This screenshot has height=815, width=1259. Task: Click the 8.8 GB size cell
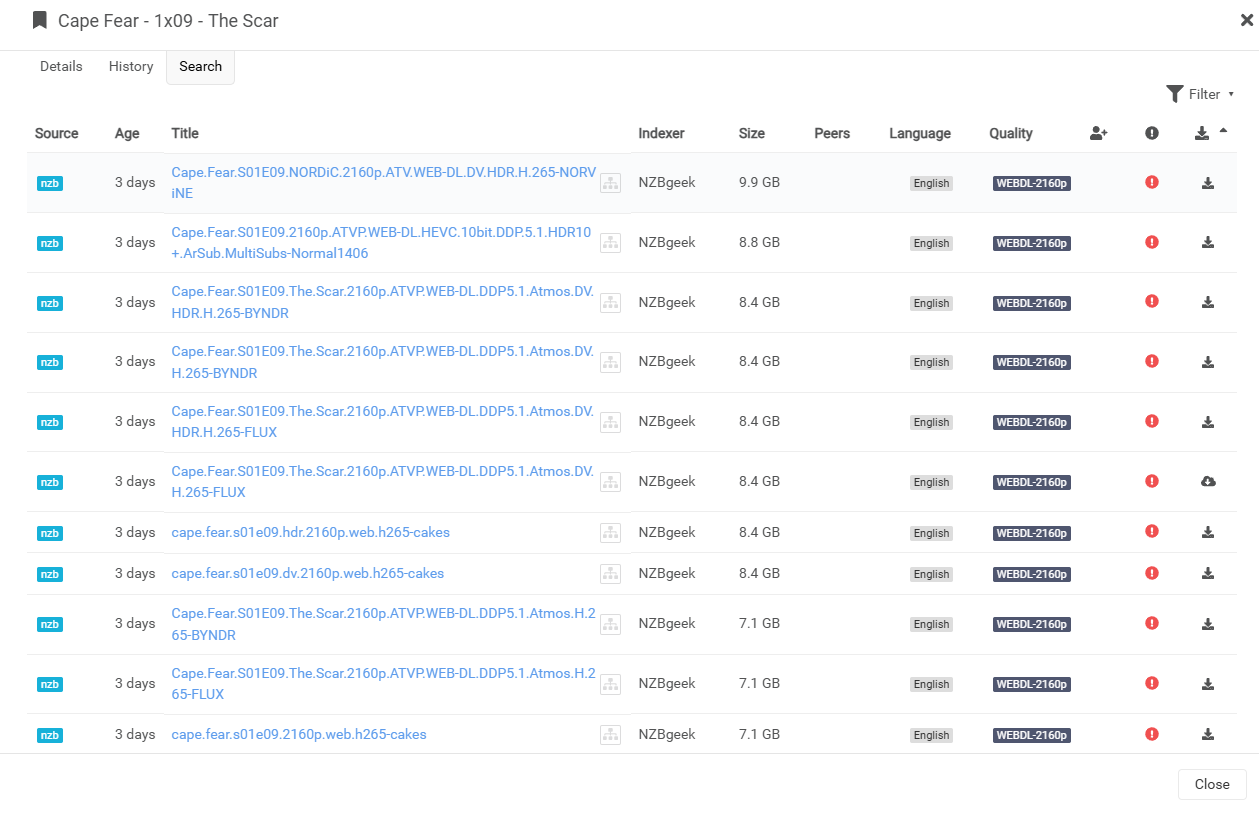(759, 242)
